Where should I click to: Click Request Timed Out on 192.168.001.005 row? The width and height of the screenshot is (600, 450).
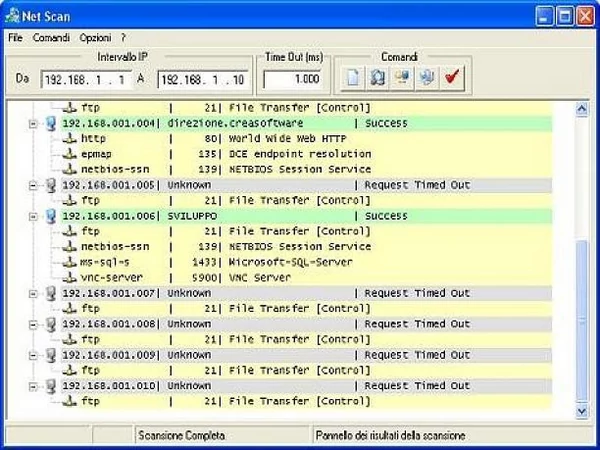tap(417, 185)
